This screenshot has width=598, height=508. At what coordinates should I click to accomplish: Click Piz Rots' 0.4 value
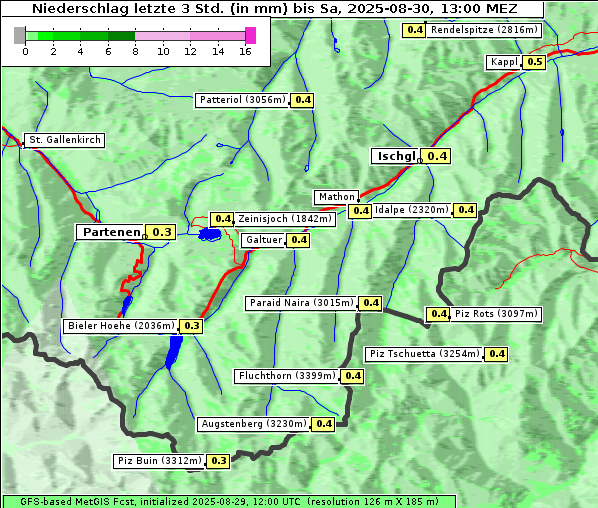438,314
